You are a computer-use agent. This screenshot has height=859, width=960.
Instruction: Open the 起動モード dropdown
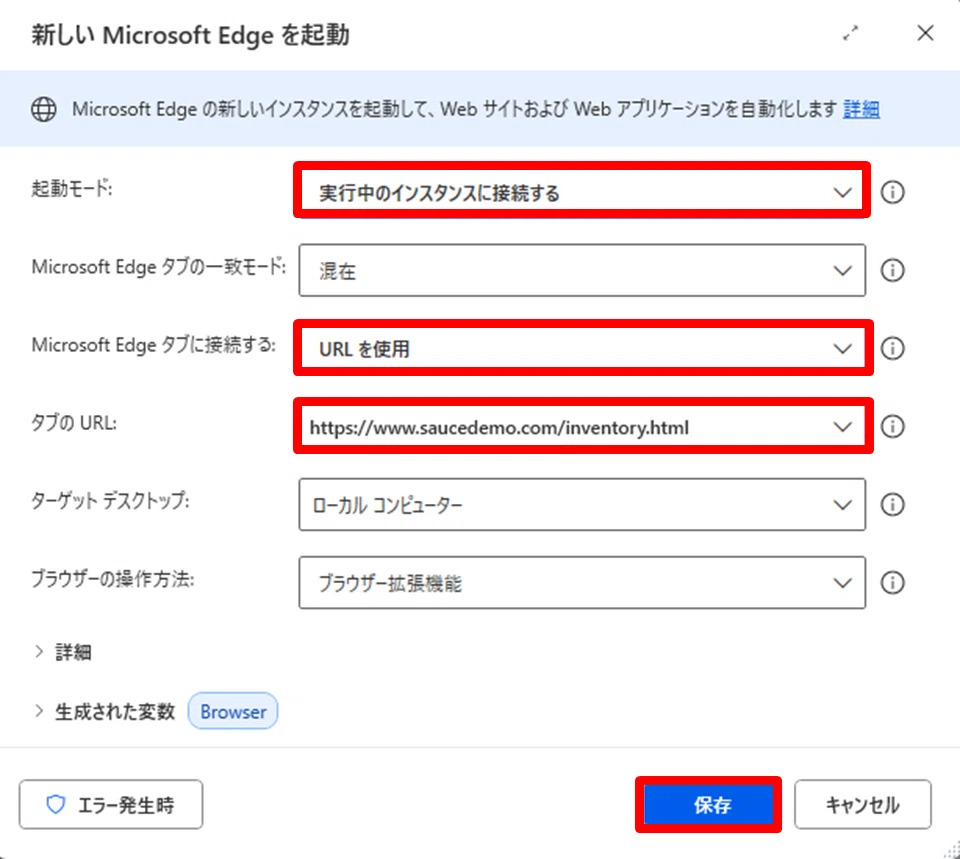[582, 192]
